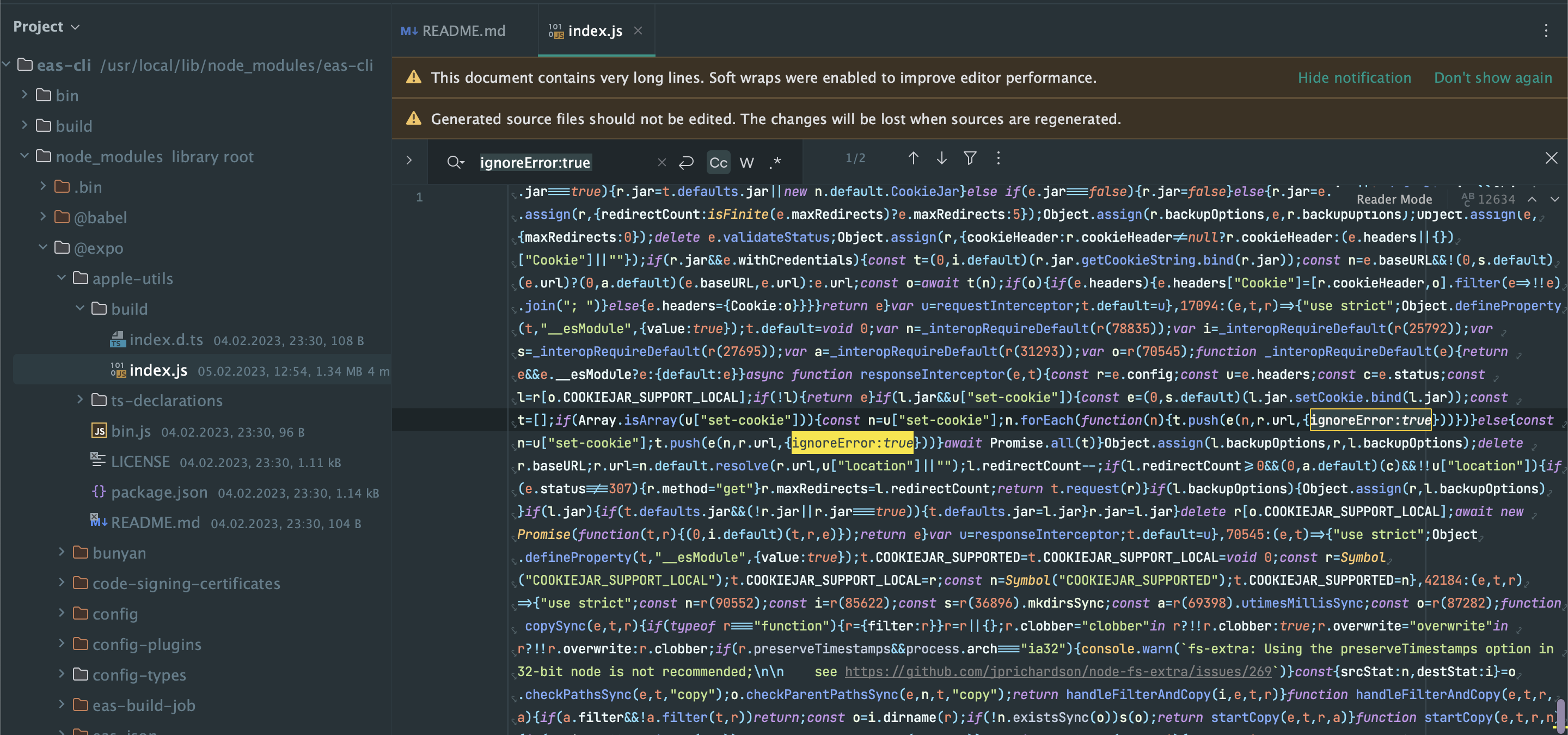Viewport: 1568px width, 735px height.
Task: Toggle Regex search option
Action: tap(775, 162)
